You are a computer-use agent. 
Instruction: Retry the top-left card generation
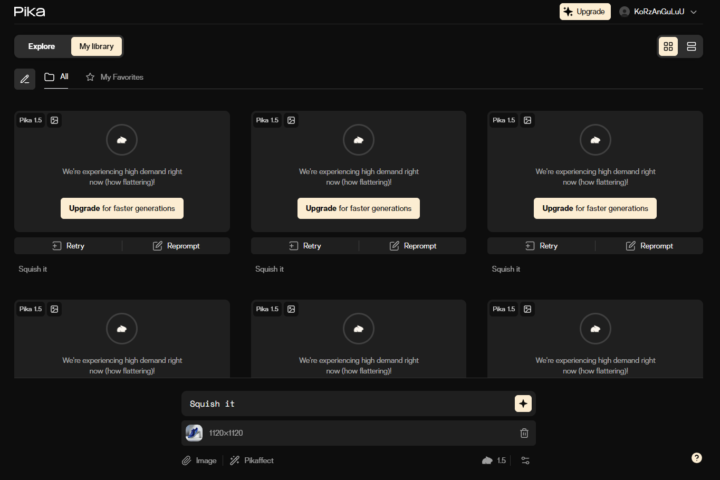tap(68, 246)
